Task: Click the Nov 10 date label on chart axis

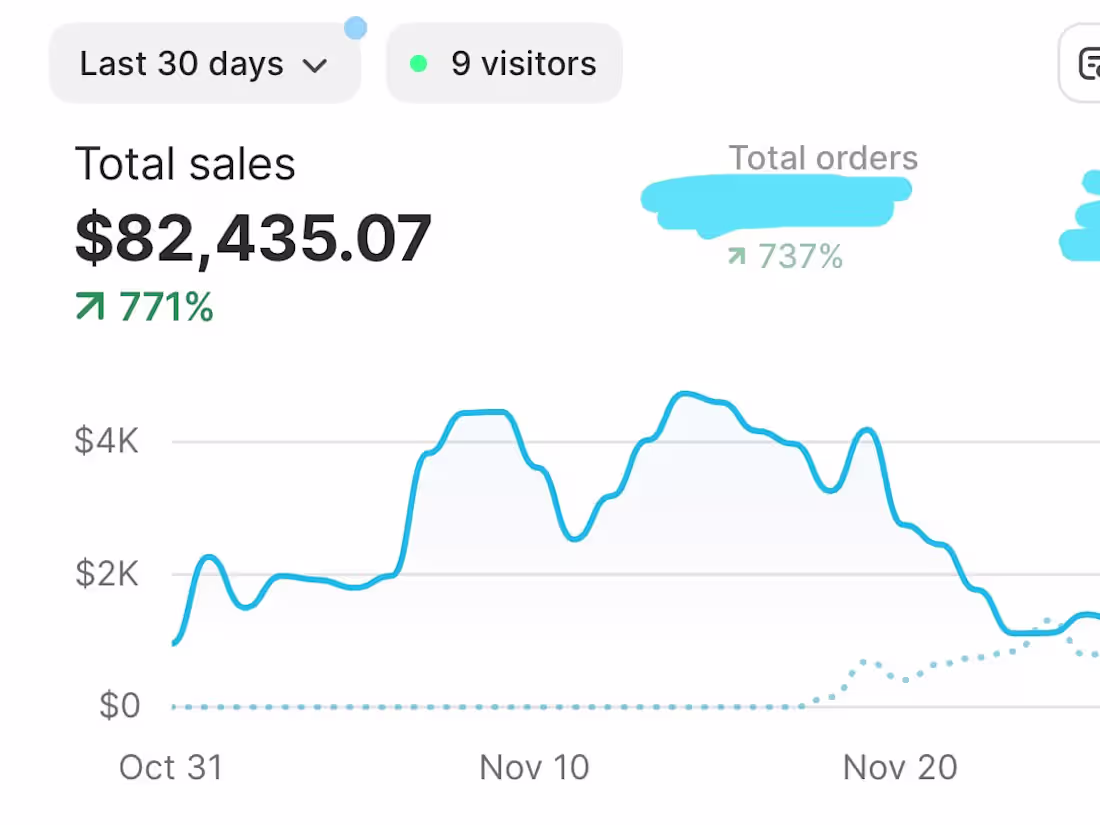Action: pyautogui.click(x=535, y=767)
